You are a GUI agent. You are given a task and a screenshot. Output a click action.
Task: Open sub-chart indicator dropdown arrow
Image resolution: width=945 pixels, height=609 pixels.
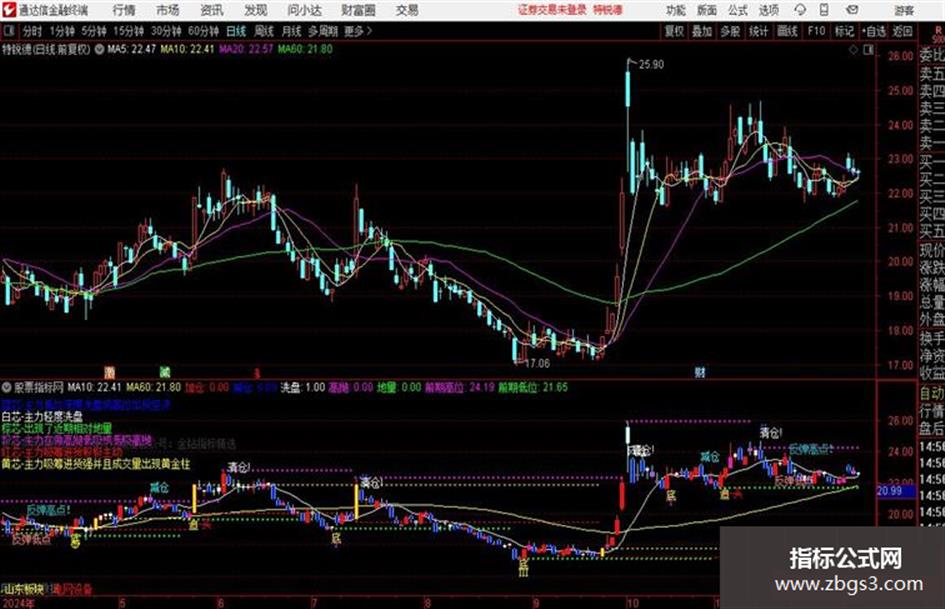tap(7, 388)
